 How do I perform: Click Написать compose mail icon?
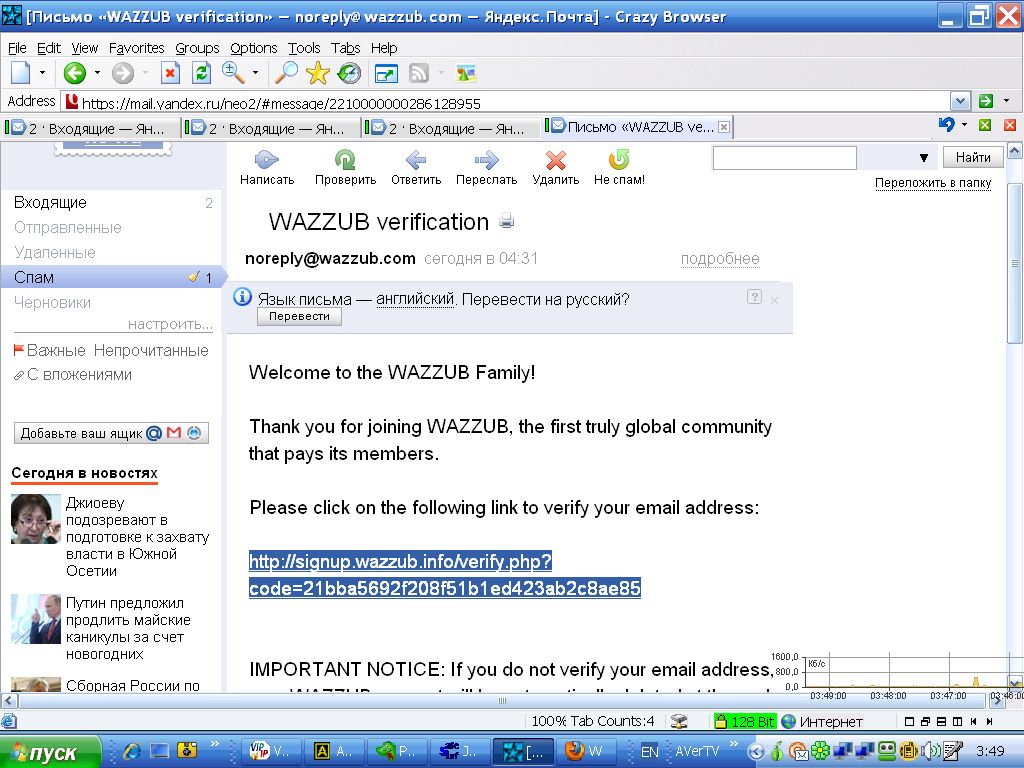click(266, 167)
